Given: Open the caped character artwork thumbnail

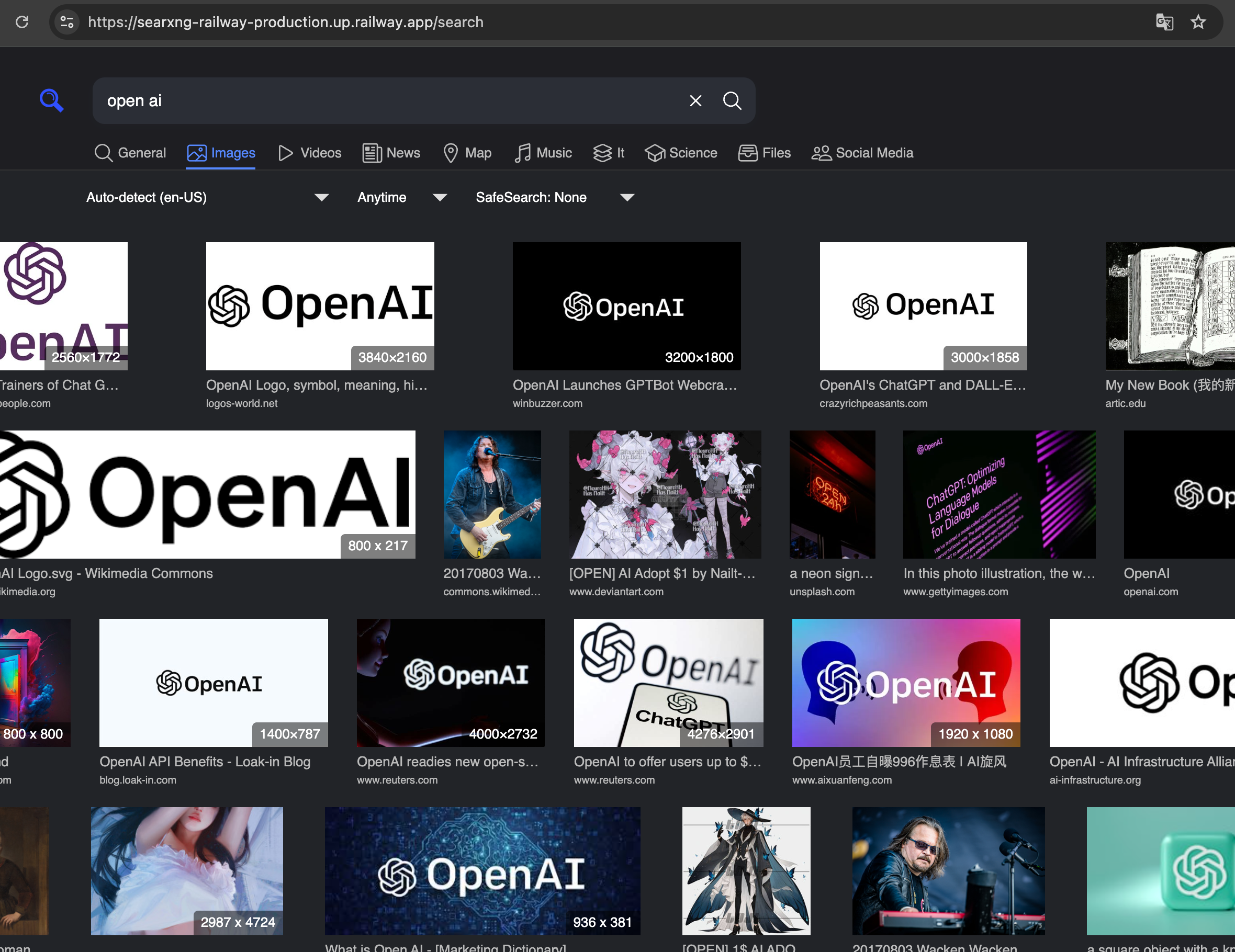Looking at the screenshot, I should point(746,871).
